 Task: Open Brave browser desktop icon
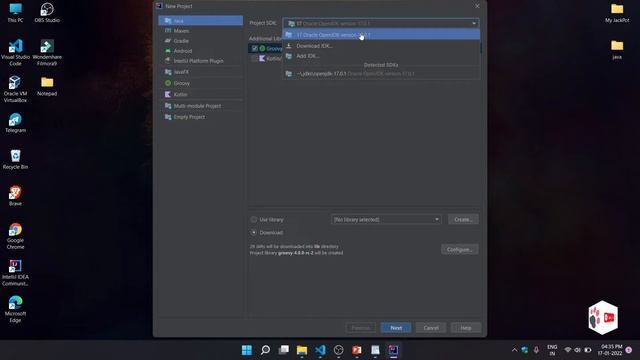16,196
